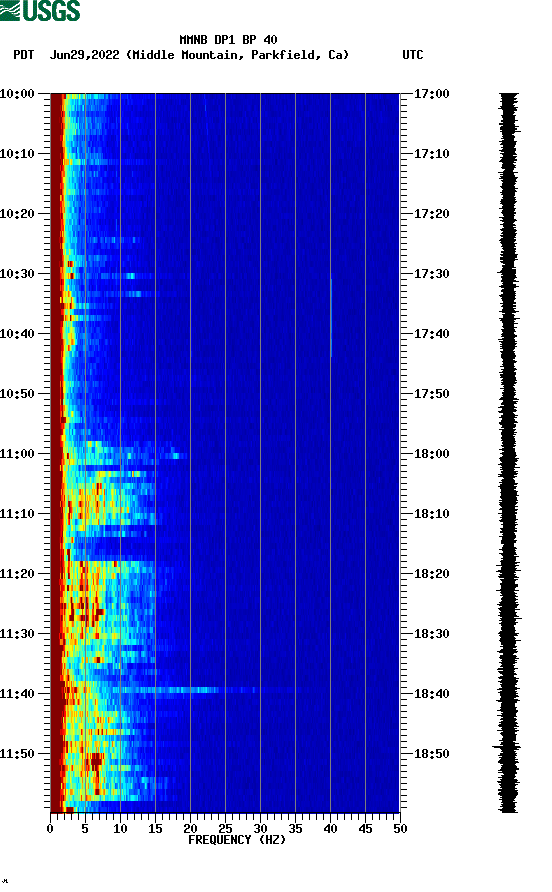Viewport: 552px width, 892px height.
Task: Click the 17:30 UTC time label
Action: [x=431, y=274]
